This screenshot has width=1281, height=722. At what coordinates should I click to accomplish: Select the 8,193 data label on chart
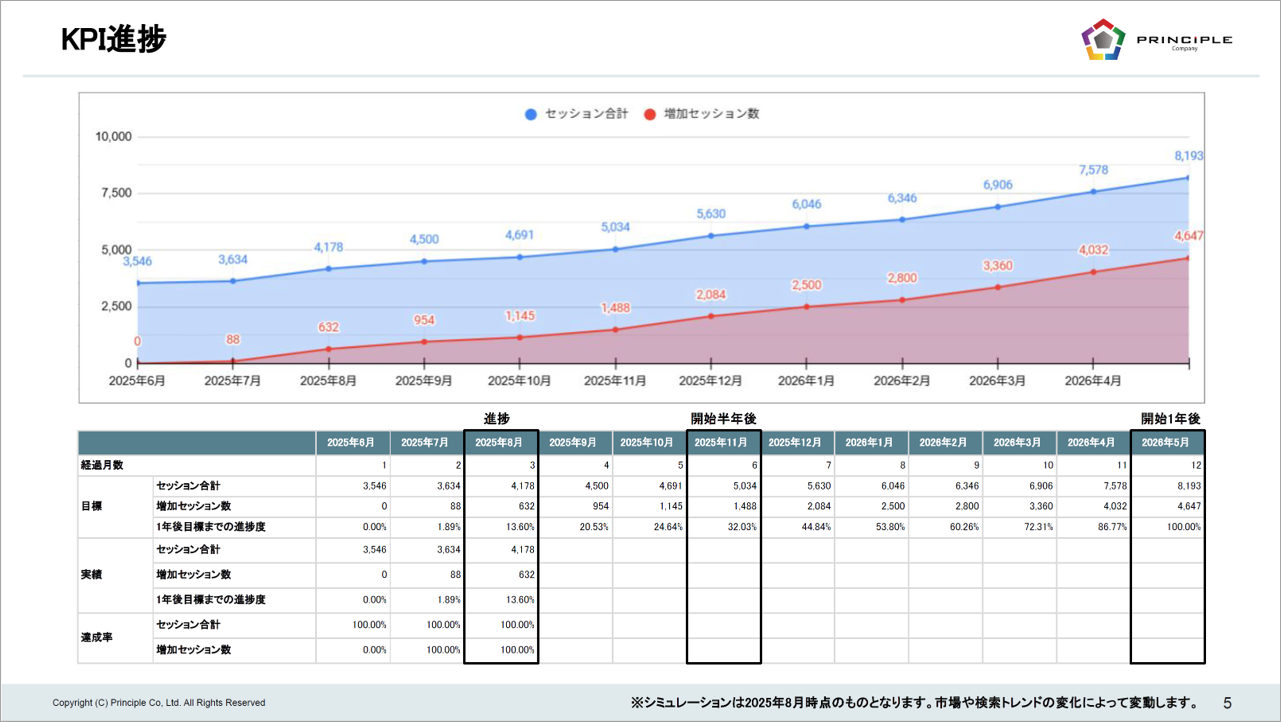(1188, 156)
